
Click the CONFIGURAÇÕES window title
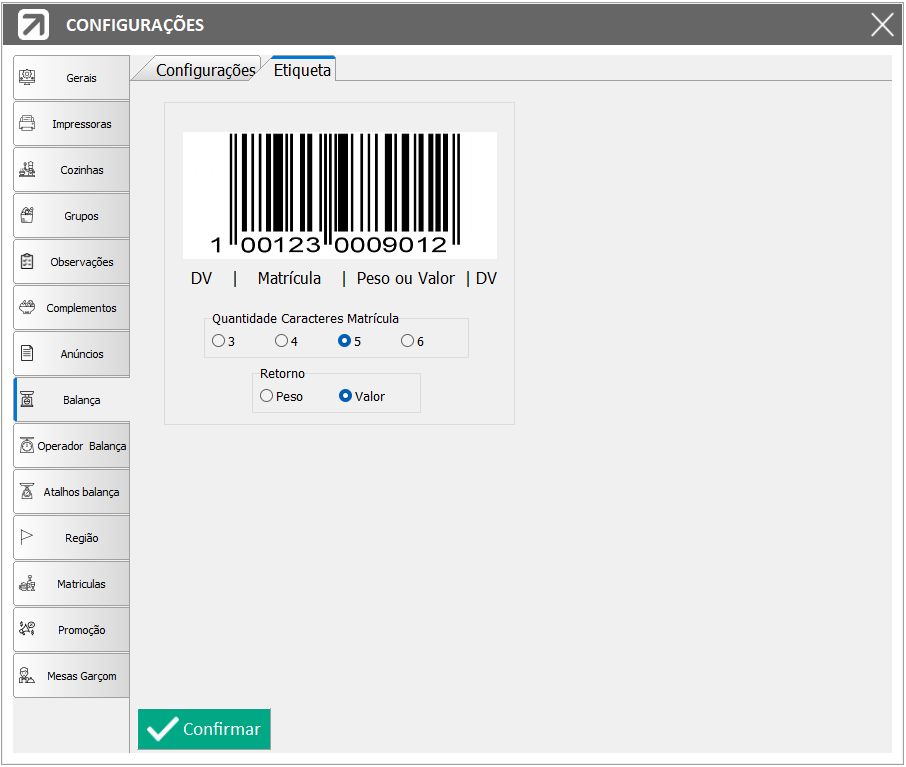(135, 25)
